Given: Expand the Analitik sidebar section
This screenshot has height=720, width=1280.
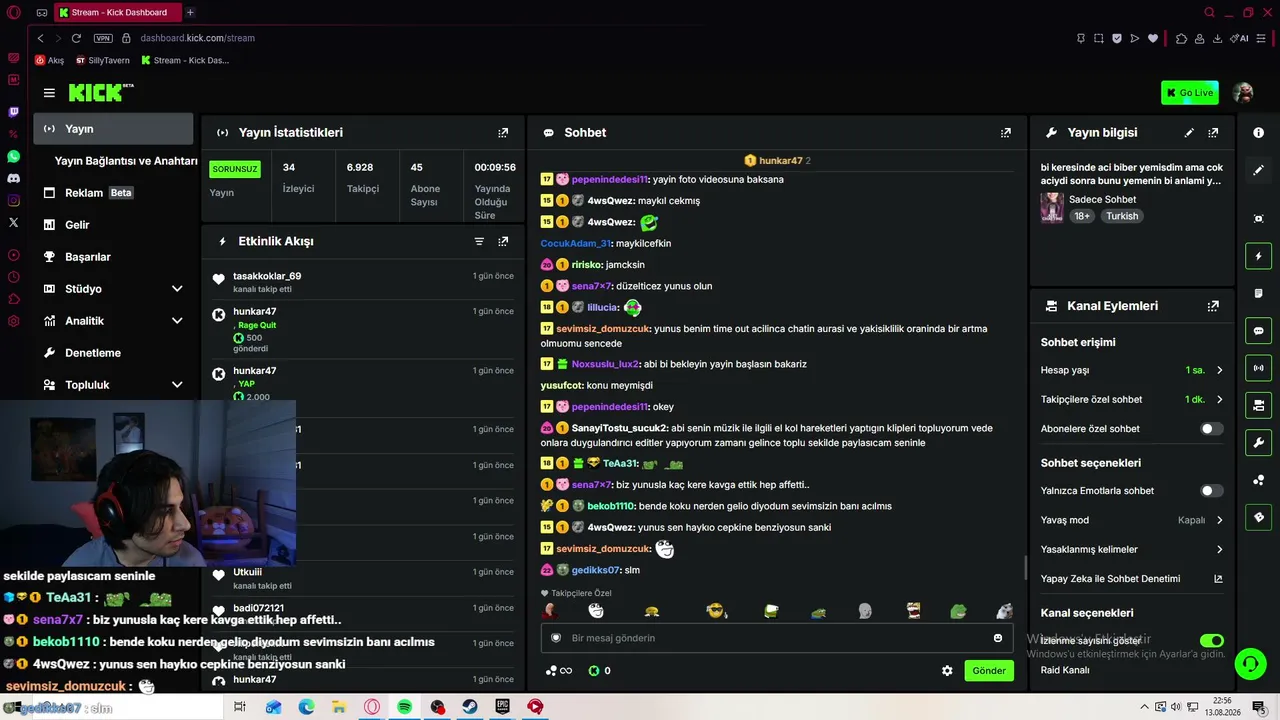Looking at the screenshot, I should tap(177, 321).
